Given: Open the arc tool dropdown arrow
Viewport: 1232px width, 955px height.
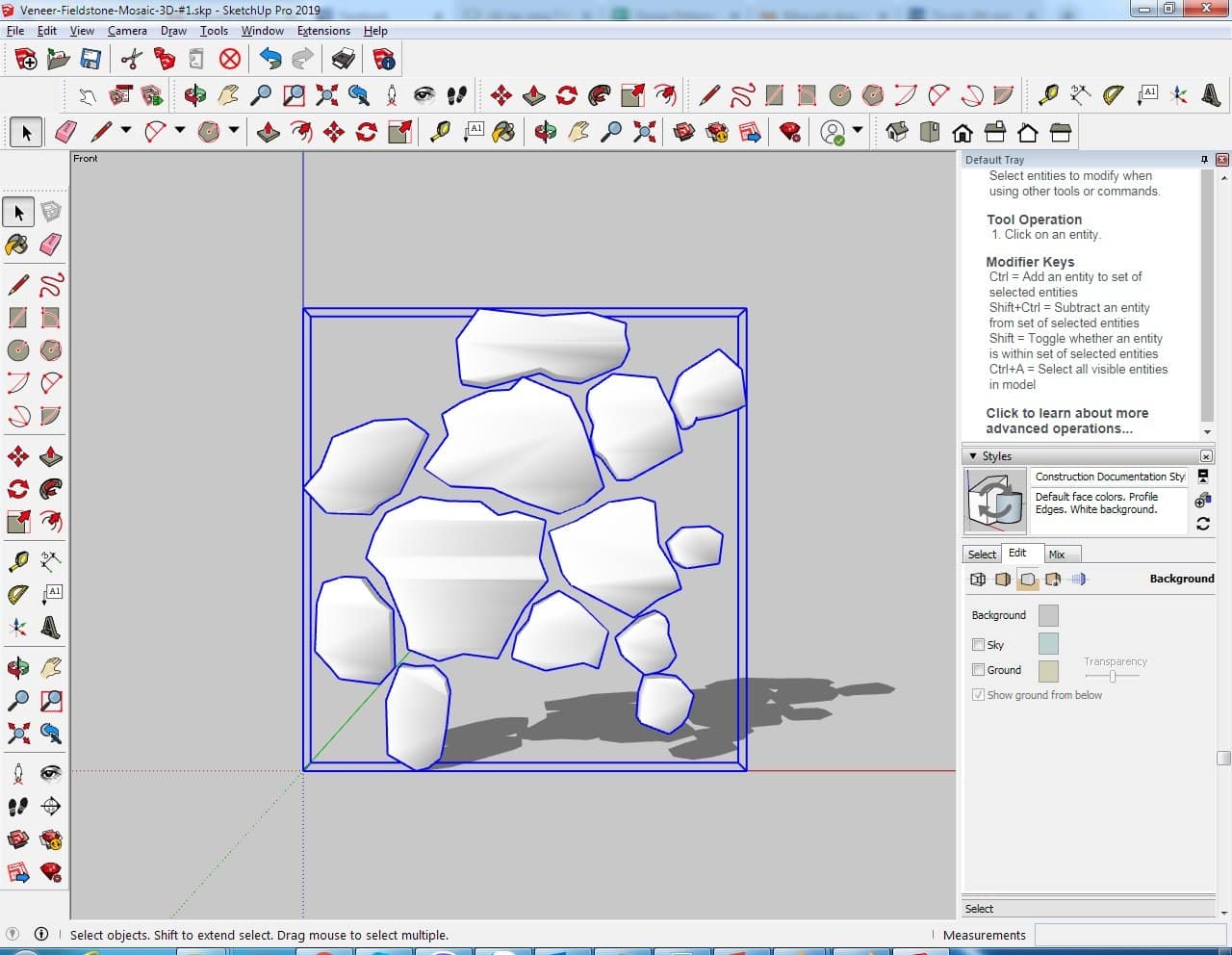Looking at the screenshot, I should pos(179,131).
